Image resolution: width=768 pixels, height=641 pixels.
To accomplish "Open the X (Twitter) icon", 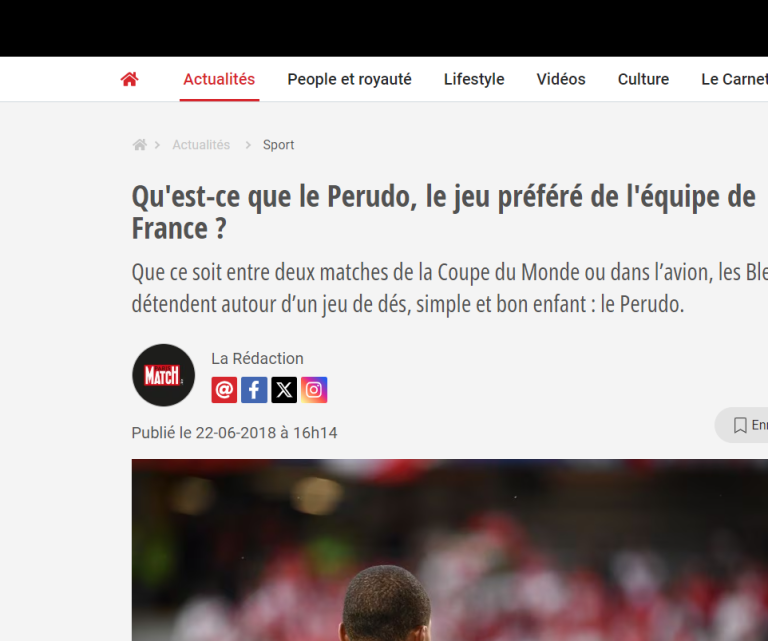I will tap(284, 390).
